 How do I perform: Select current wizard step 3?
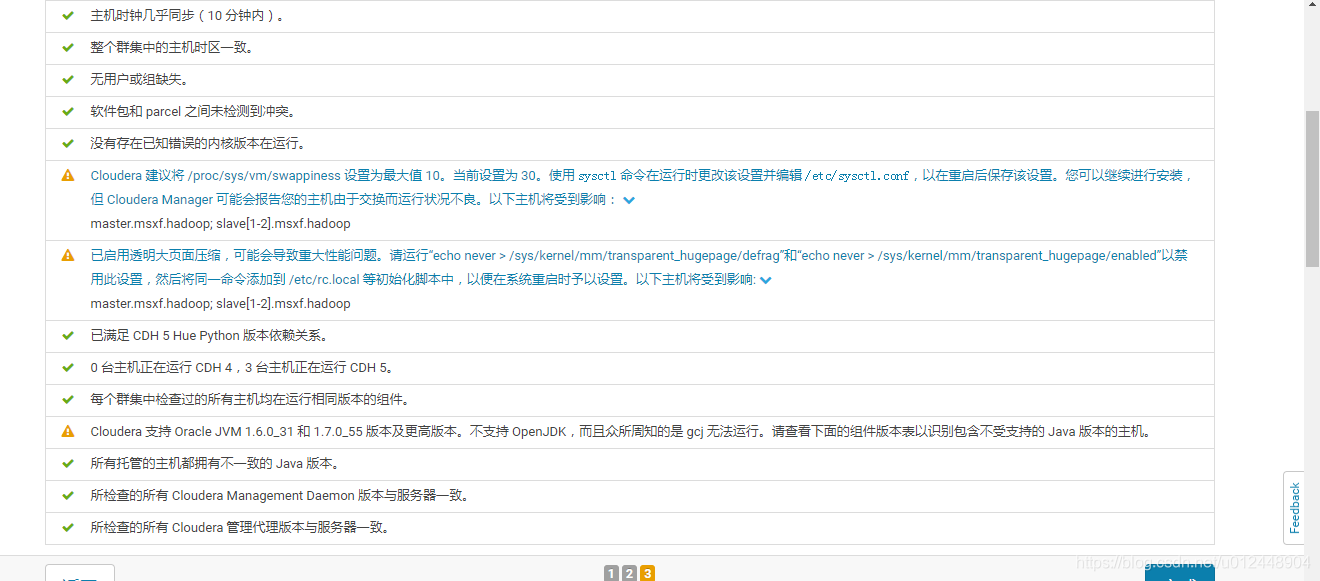[648, 573]
